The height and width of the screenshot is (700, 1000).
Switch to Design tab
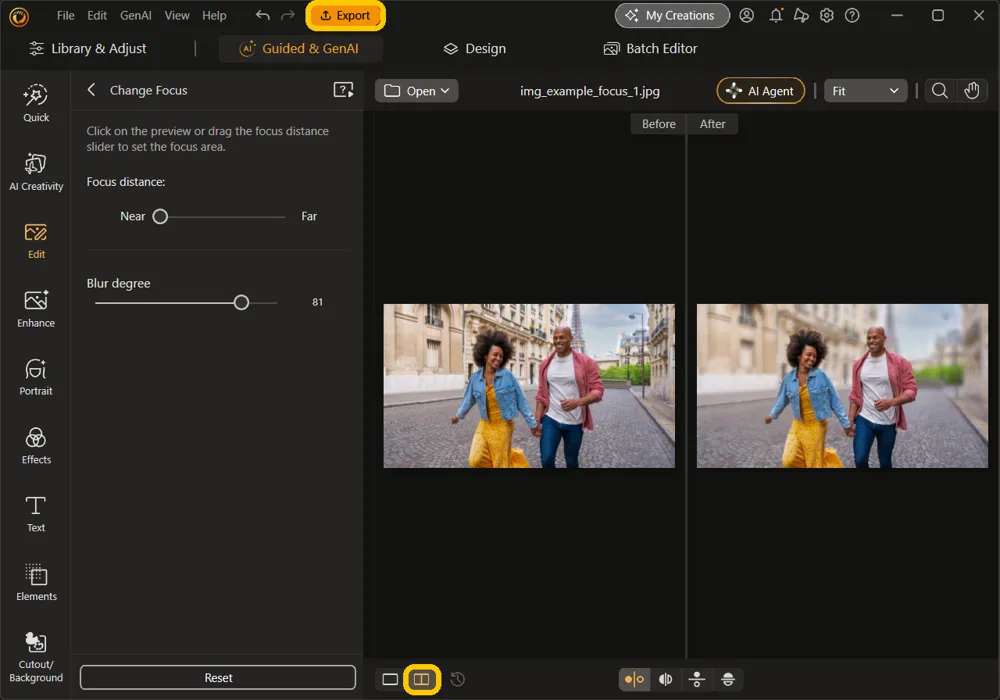[474, 48]
